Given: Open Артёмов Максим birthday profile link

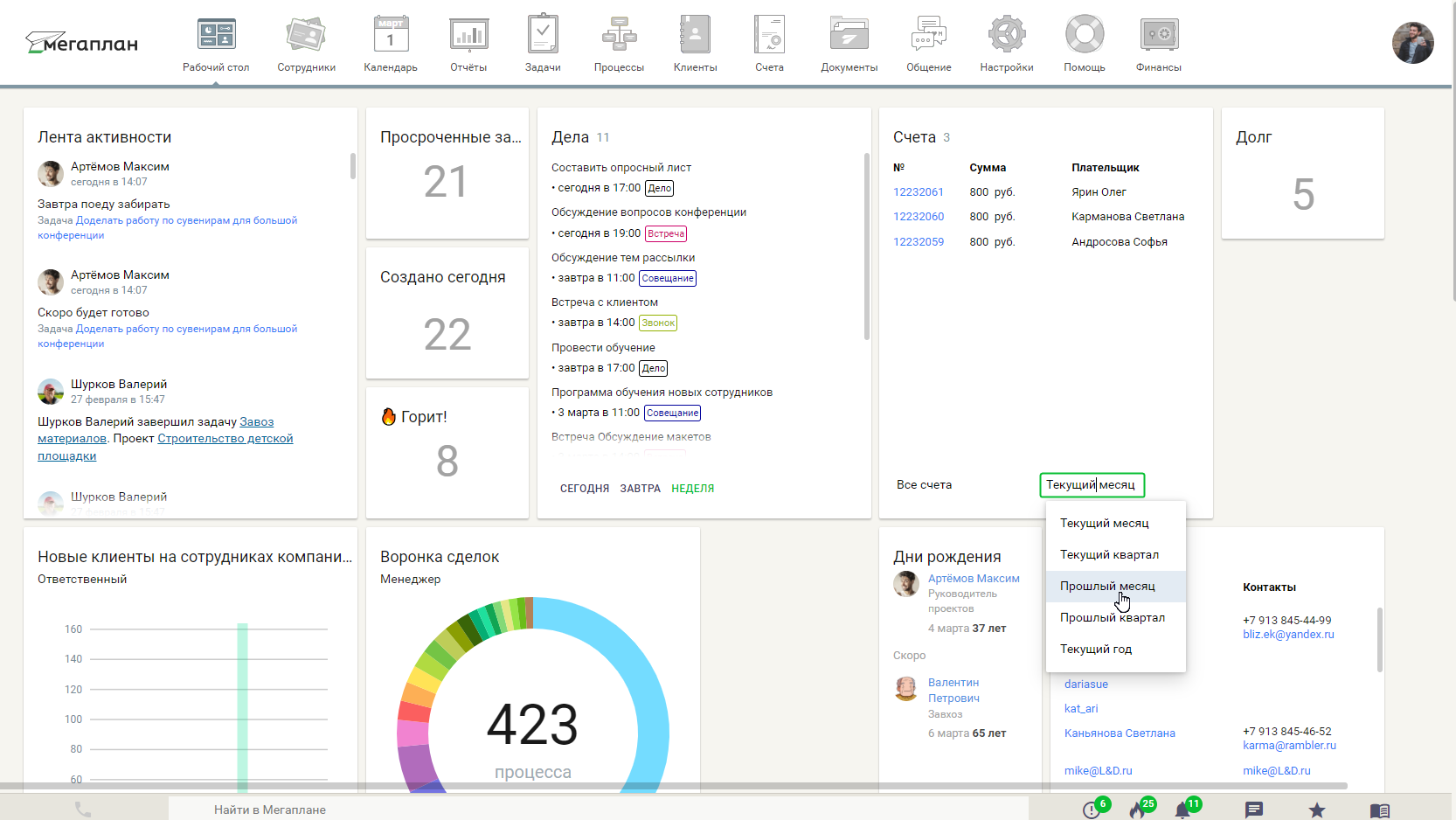Looking at the screenshot, I should click(x=974, y=579).
